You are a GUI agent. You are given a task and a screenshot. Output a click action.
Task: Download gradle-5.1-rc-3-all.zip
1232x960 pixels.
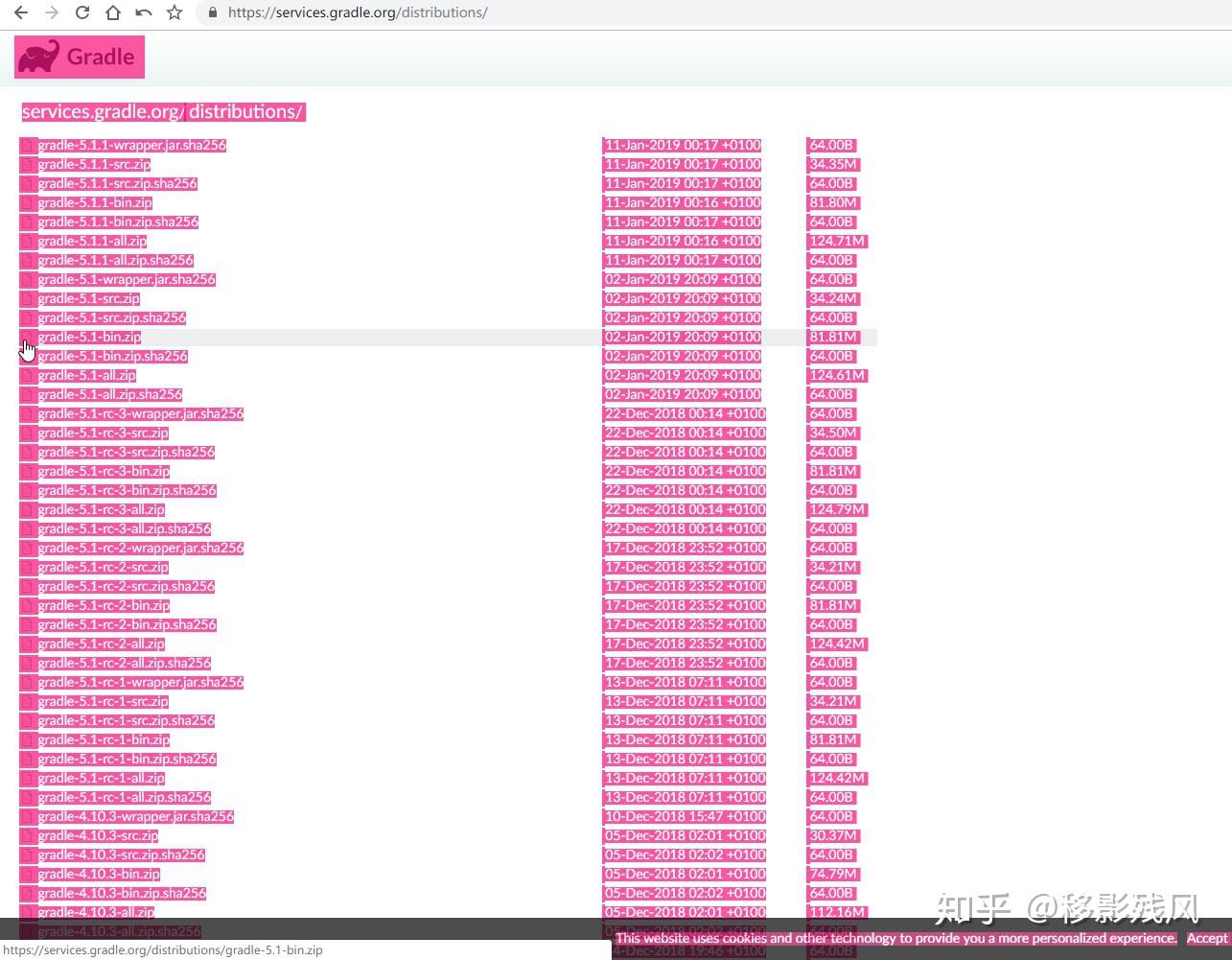tap(102, 510)
